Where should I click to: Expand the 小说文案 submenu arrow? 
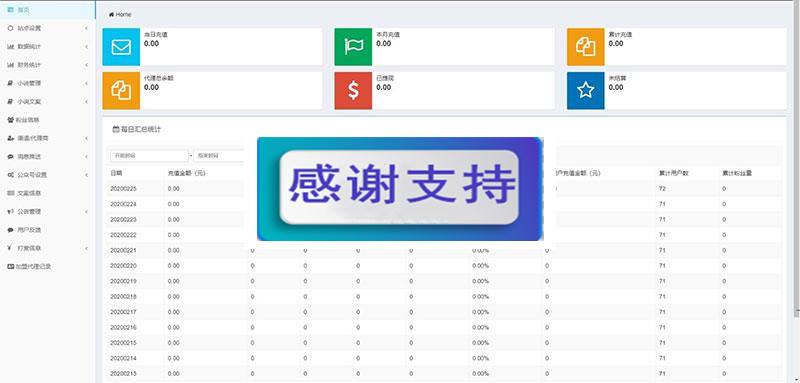[x=86, y=101]
